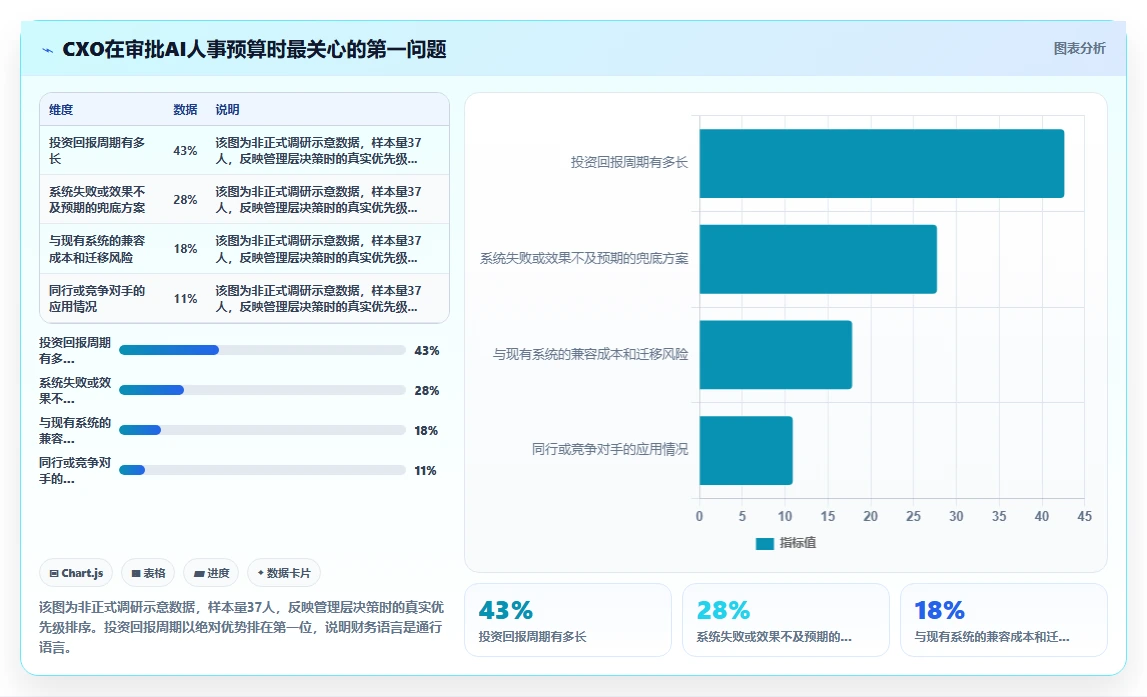Click the x-axis tick label 45
The image size is (1147, 697).
pos(1084,516)
